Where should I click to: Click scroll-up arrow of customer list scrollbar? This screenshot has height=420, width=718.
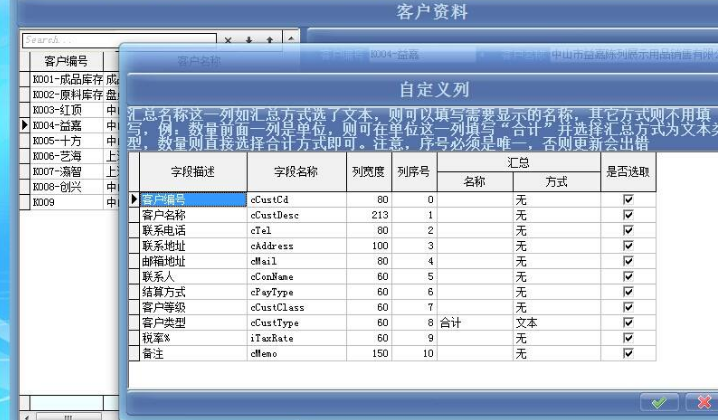point(290,40)
